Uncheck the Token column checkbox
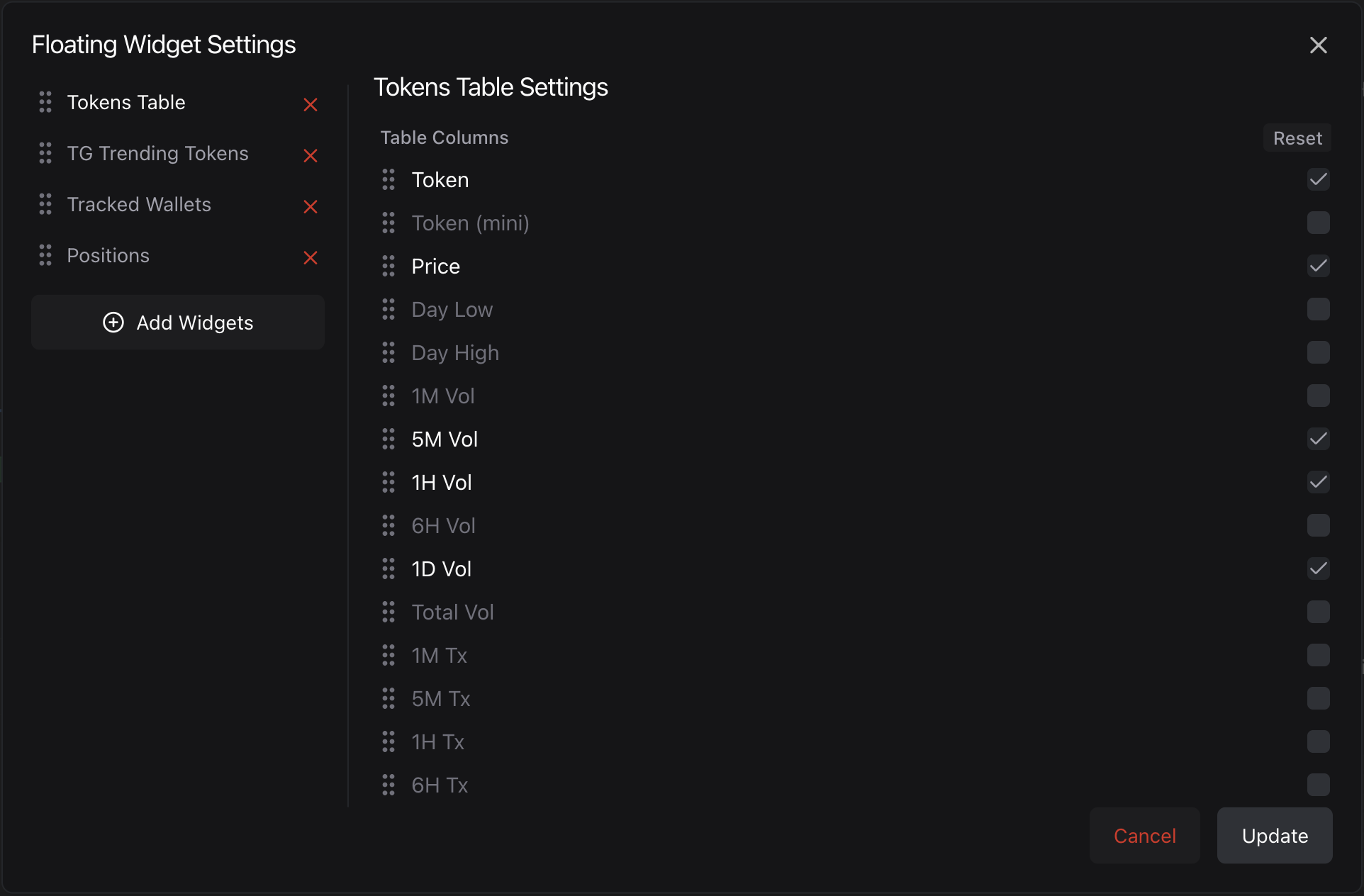1364x896 pixels. coord(1318,180)
